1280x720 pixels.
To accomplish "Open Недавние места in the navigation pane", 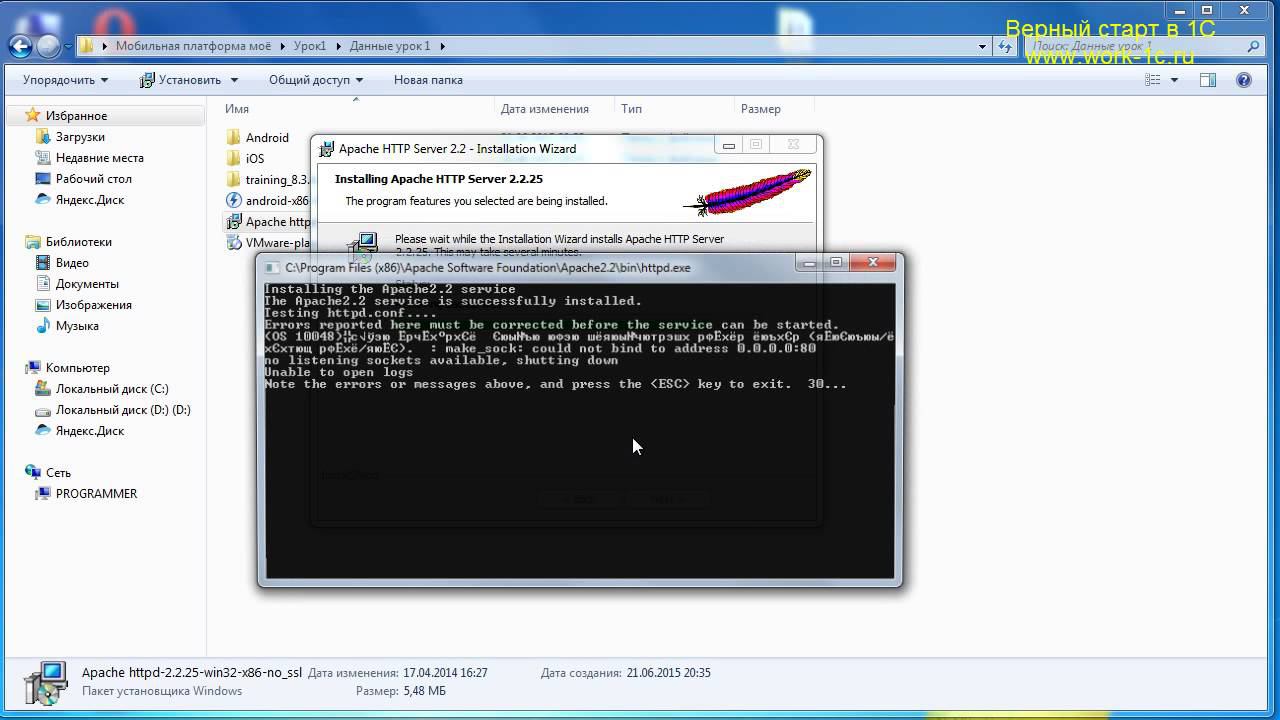I will pyautogui.click(x=100, y=158).
